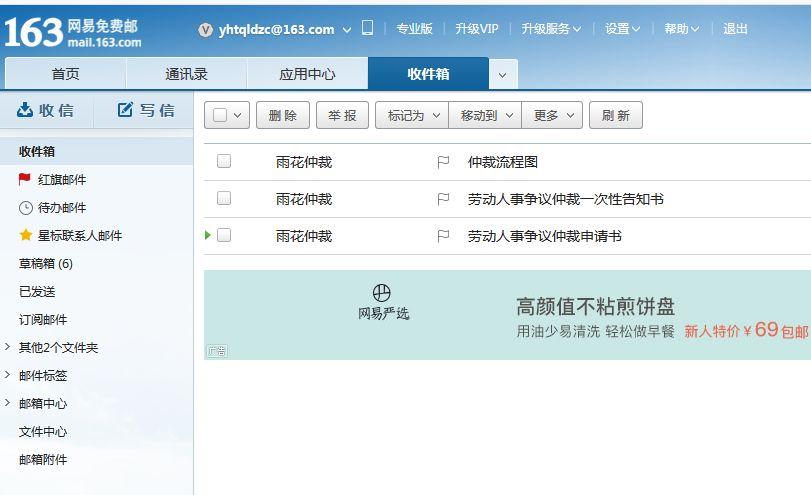Open dropdown arrow next to select-all checkbox
811x495 pixels.
pos(238,115)
